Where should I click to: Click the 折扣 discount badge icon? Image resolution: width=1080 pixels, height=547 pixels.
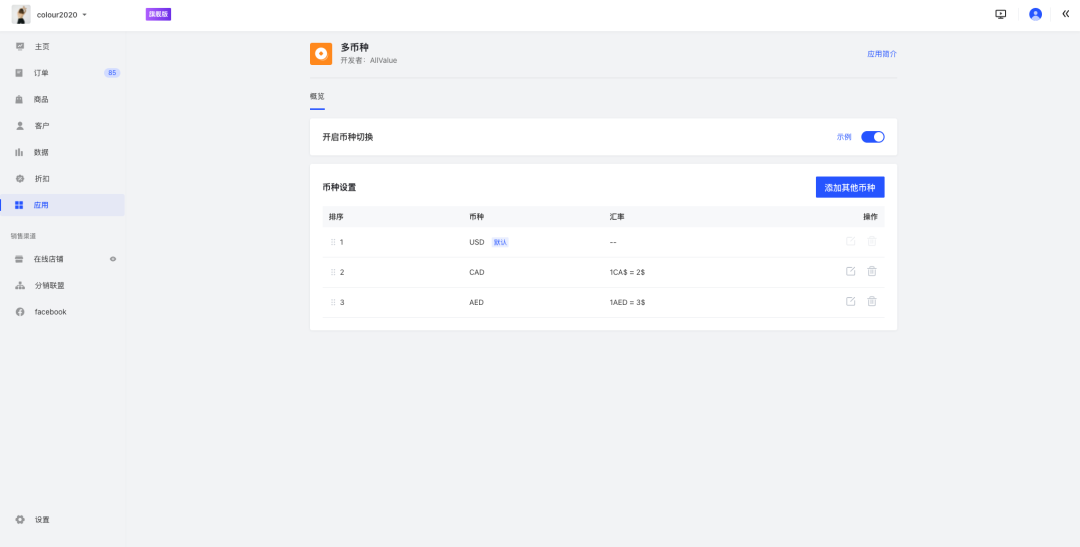[20, 178]
